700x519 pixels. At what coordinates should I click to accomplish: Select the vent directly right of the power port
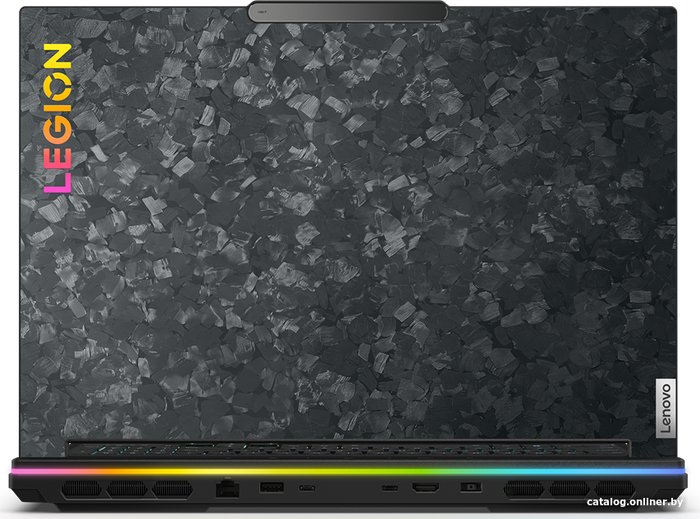(523, 489)
